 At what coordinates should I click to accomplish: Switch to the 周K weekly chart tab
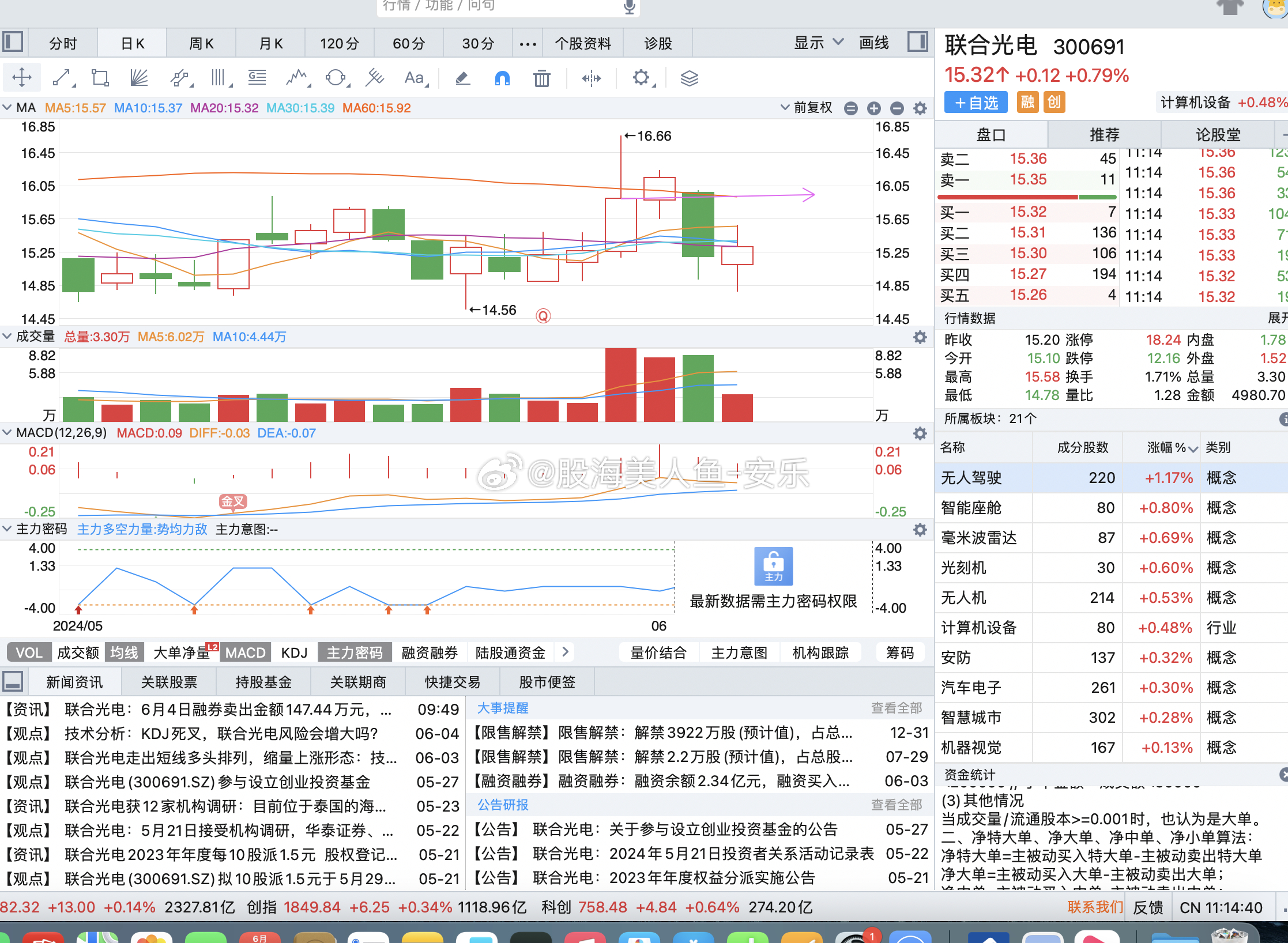coord(201,42)
